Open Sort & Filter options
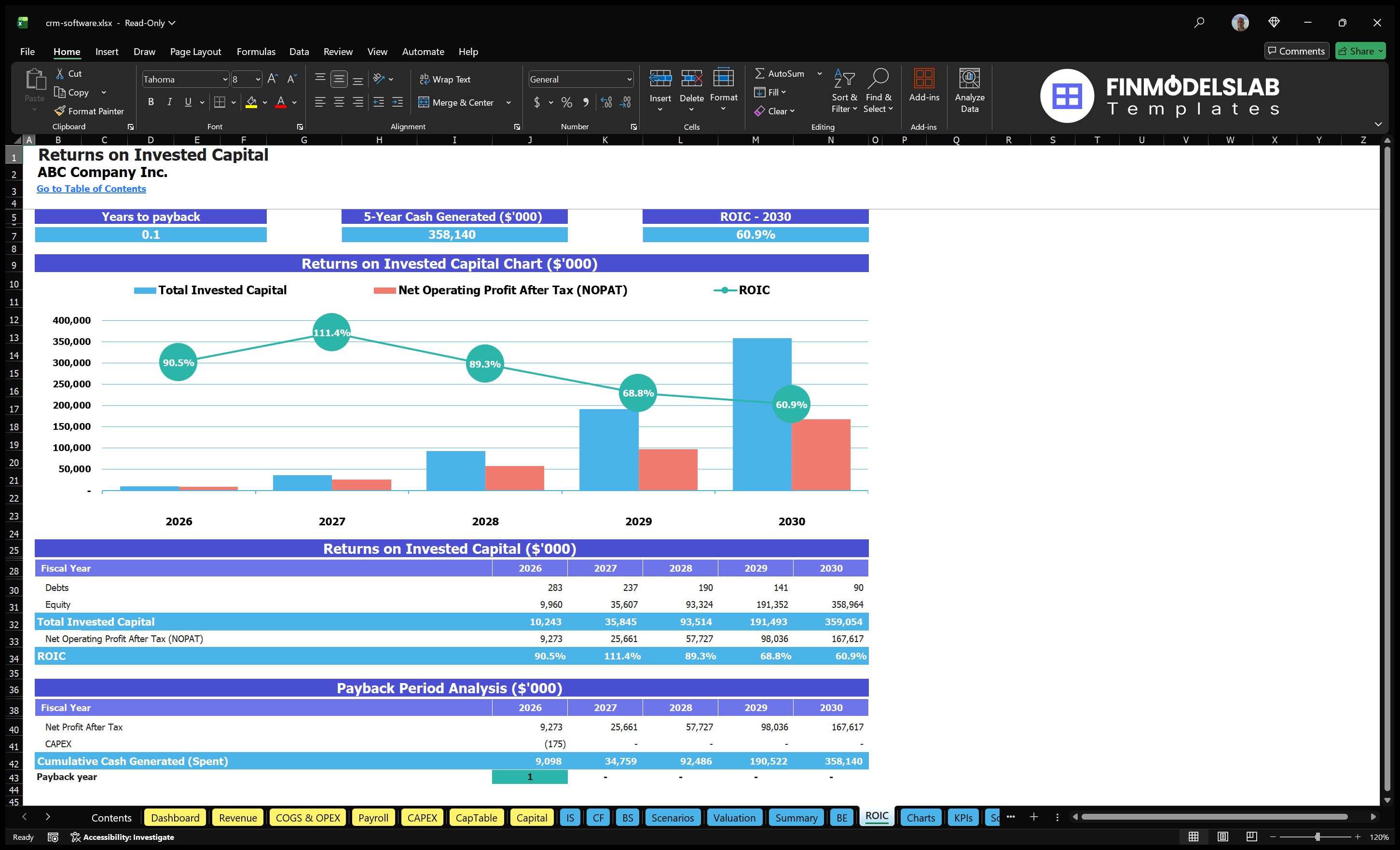 point(844,90)
